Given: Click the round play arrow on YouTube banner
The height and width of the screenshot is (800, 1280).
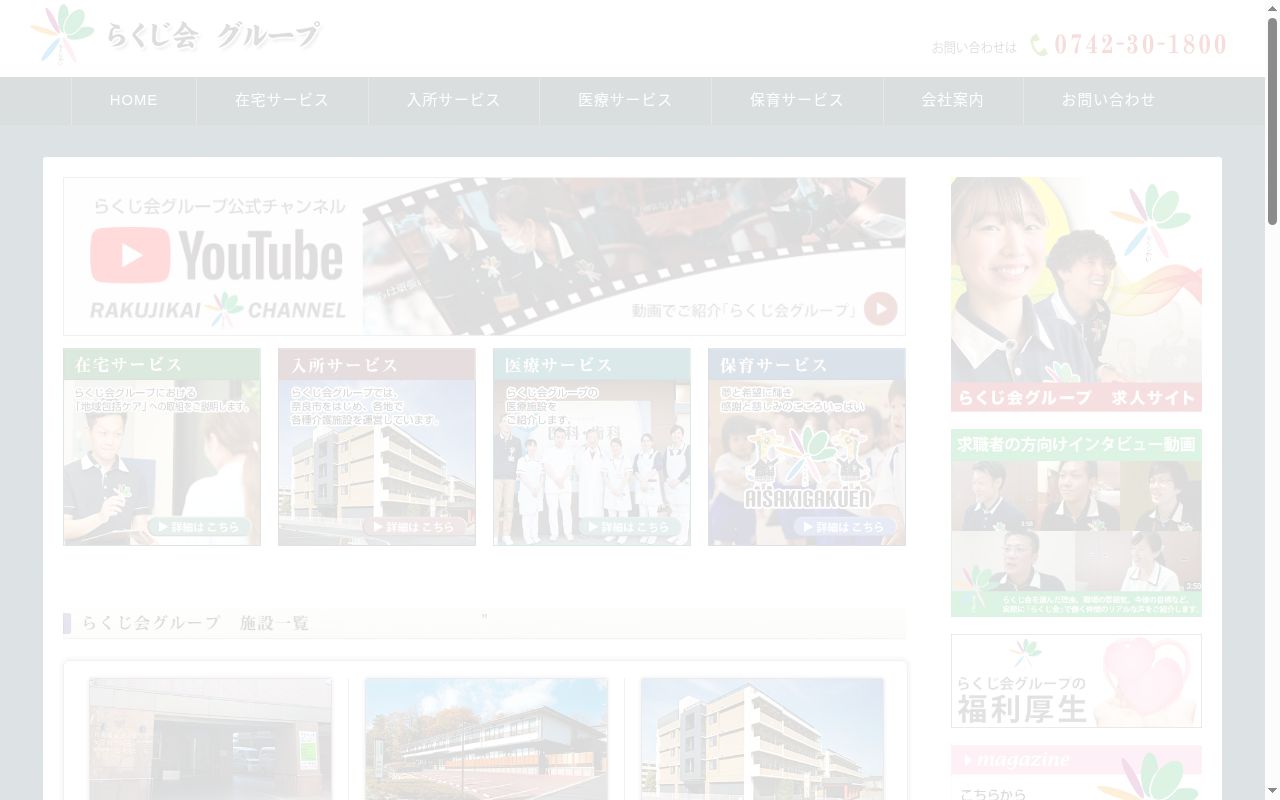Looking at the screenshot, I should 880,309.
